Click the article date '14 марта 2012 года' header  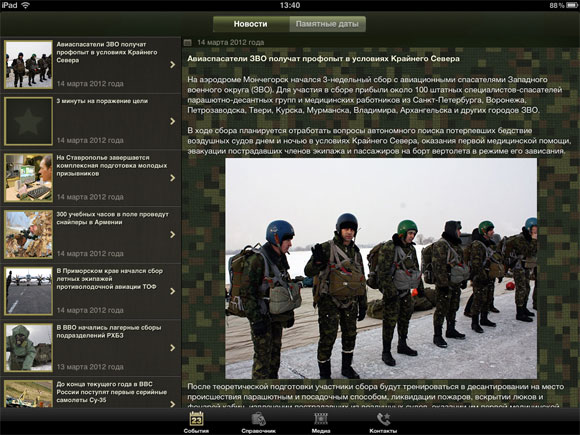click(230, 43)
